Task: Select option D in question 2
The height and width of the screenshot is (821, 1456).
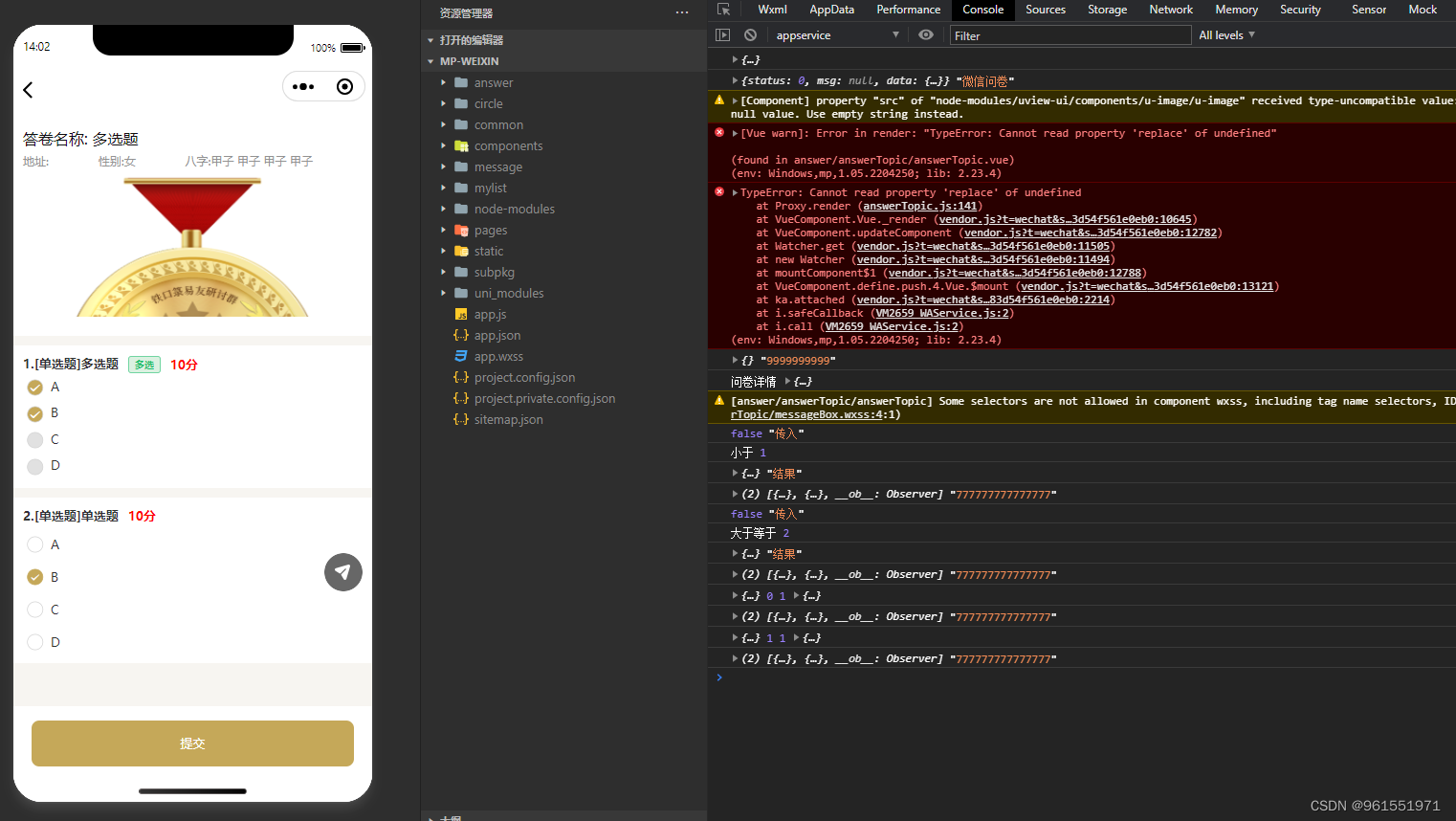Action: coord(35,642)
